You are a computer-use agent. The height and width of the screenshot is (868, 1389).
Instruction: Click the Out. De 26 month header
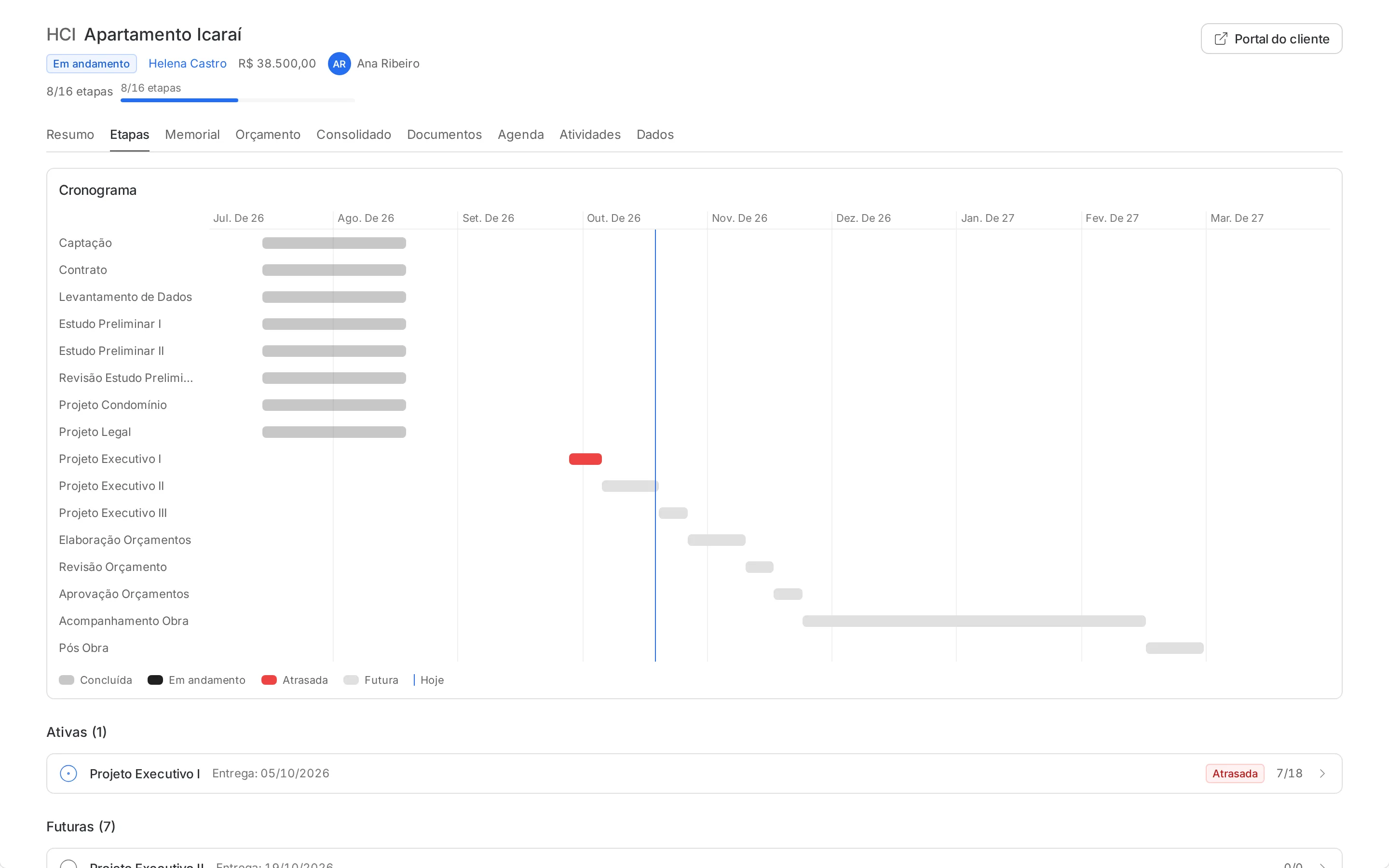613,218
